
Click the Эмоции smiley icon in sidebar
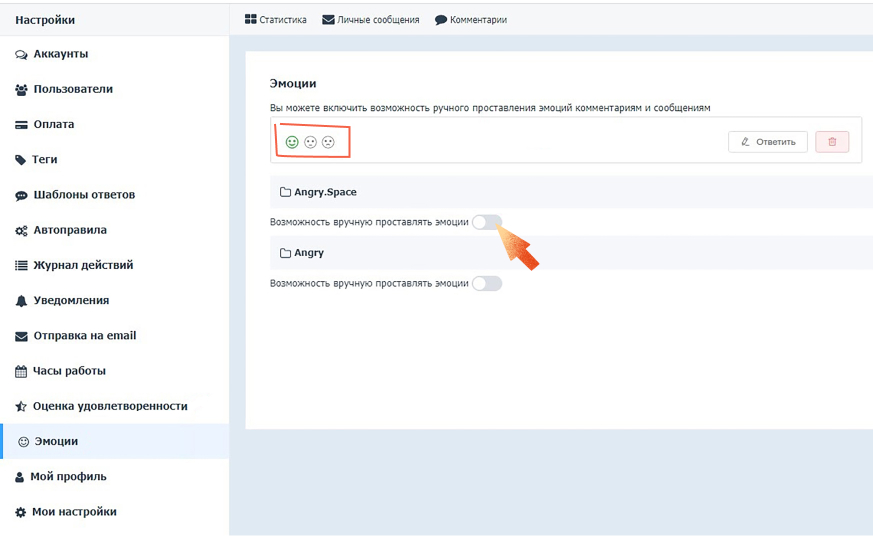tap(23, 442)
